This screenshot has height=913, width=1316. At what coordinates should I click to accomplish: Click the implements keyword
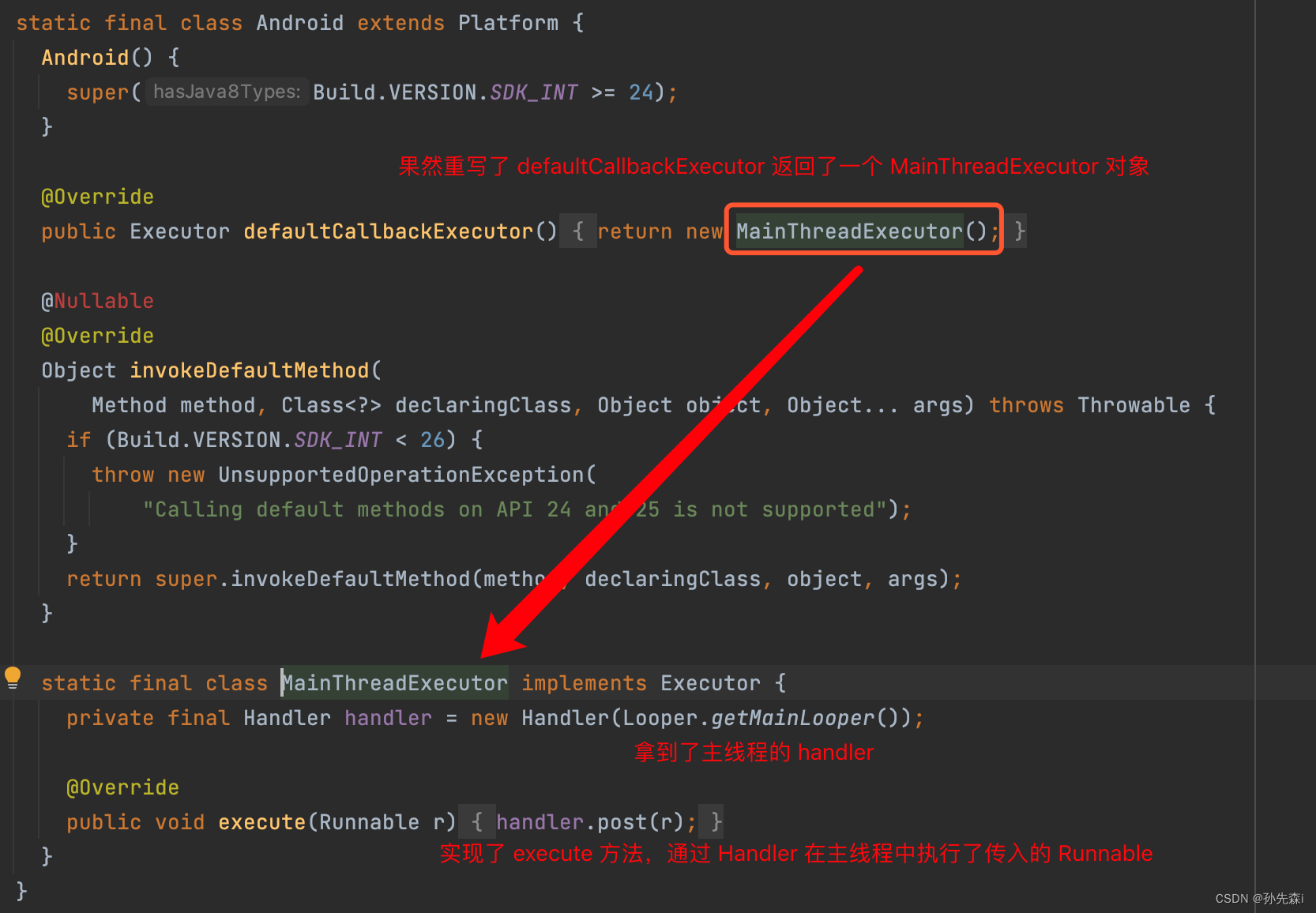coord(585,683)
